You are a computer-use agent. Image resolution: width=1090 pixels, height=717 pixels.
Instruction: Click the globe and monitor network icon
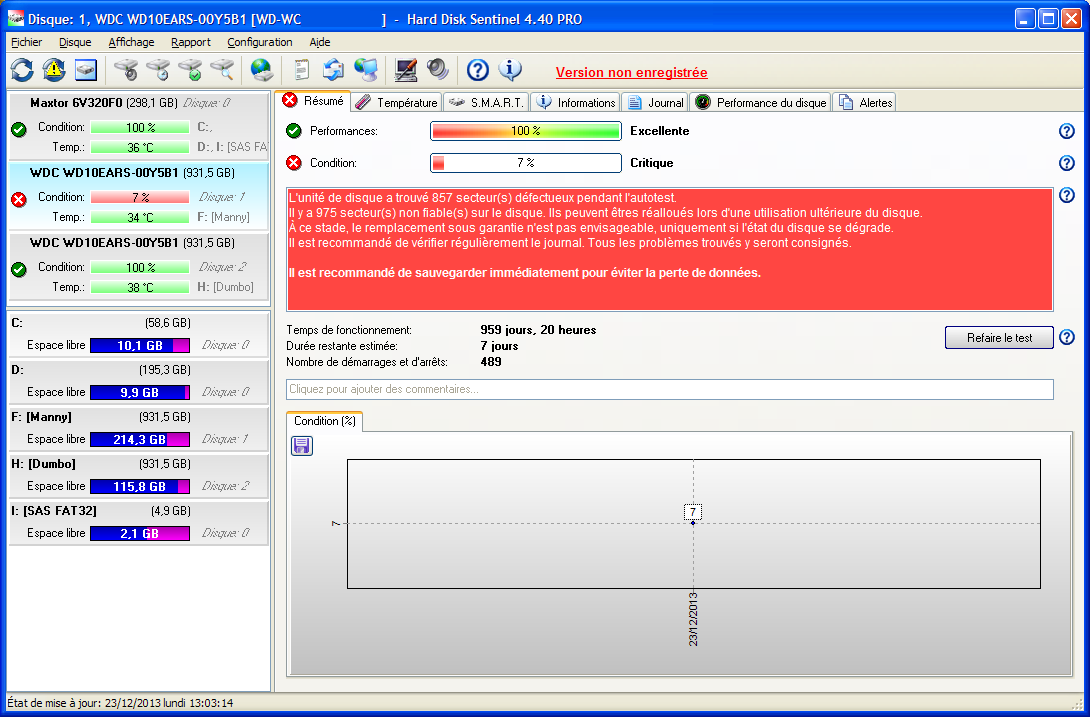[x=366, y=70]
